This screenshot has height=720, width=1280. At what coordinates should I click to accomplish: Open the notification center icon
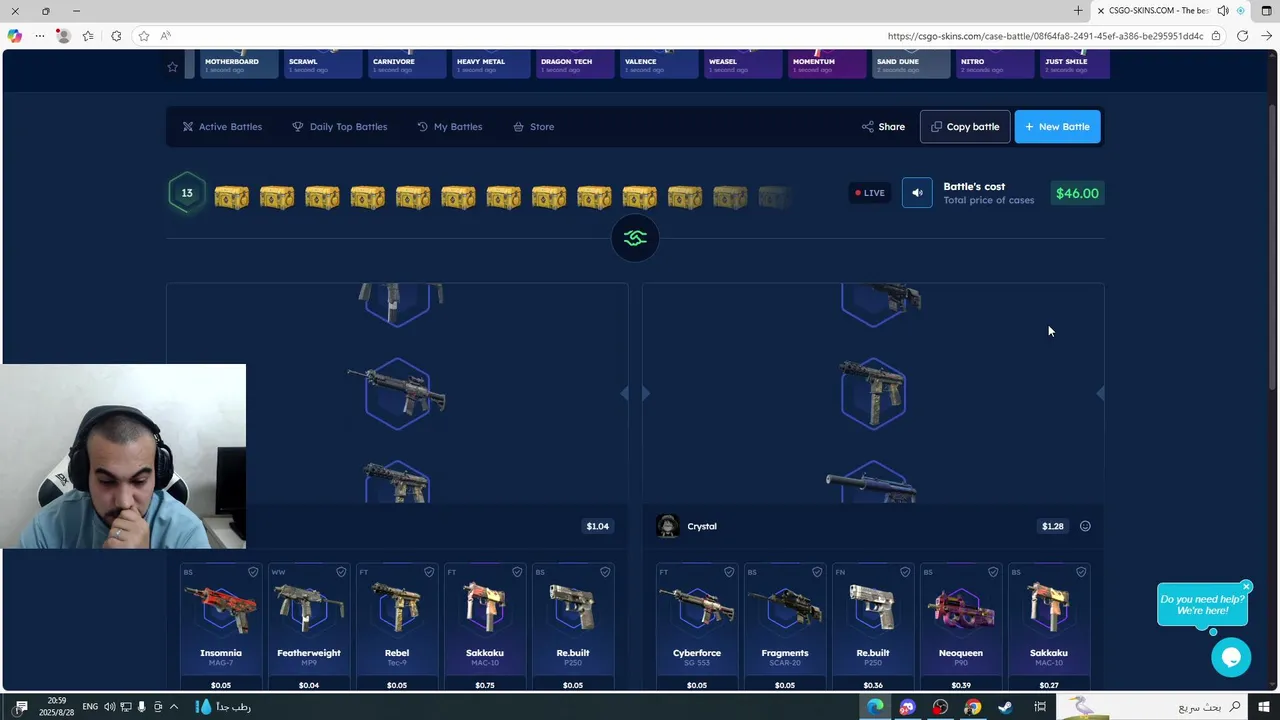(x=21, y=707)
